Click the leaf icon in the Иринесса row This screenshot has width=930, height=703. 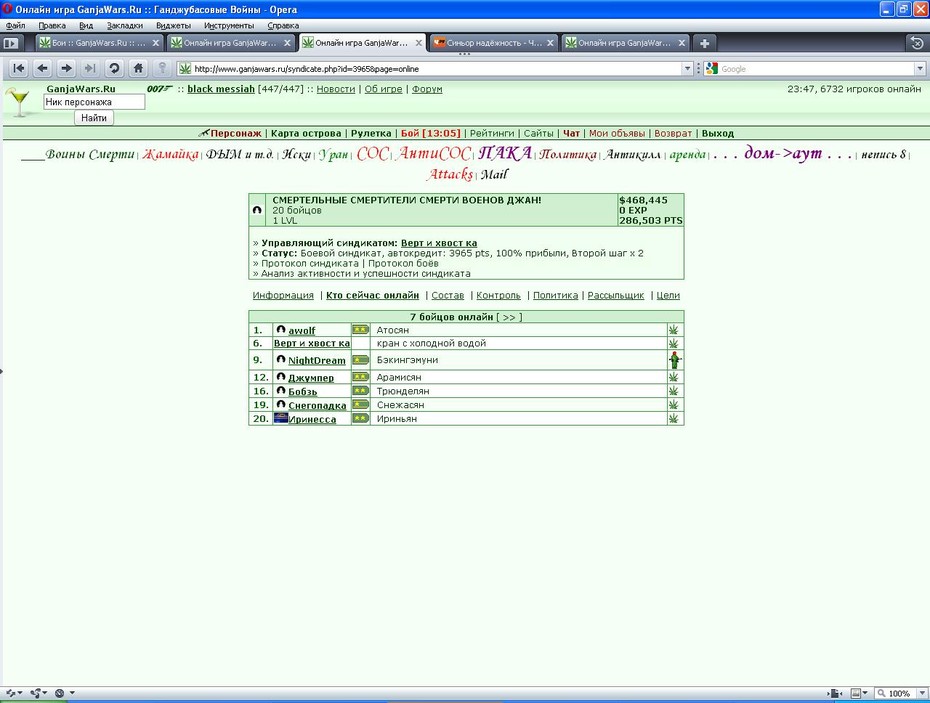pos(674,418)
